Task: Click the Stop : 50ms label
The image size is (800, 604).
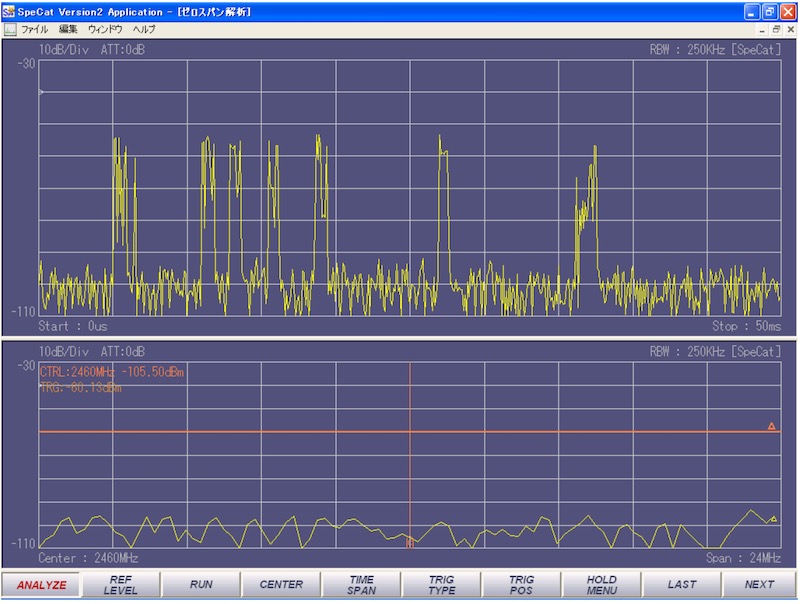Action: (746, 326)
